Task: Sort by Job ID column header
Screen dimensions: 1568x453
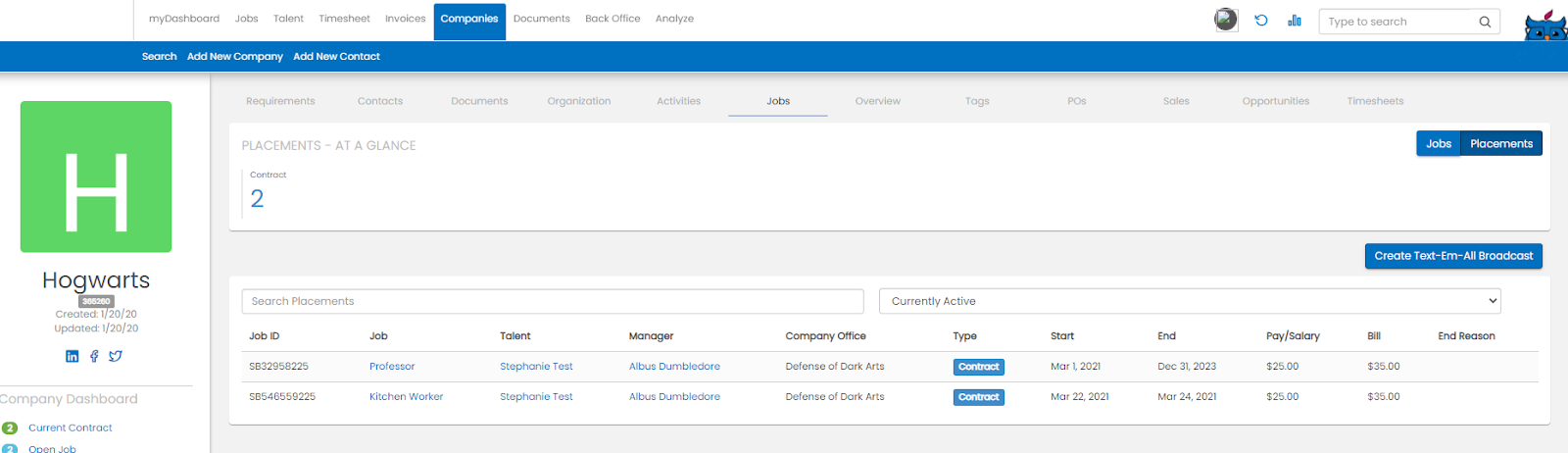Action: point(264,335)
